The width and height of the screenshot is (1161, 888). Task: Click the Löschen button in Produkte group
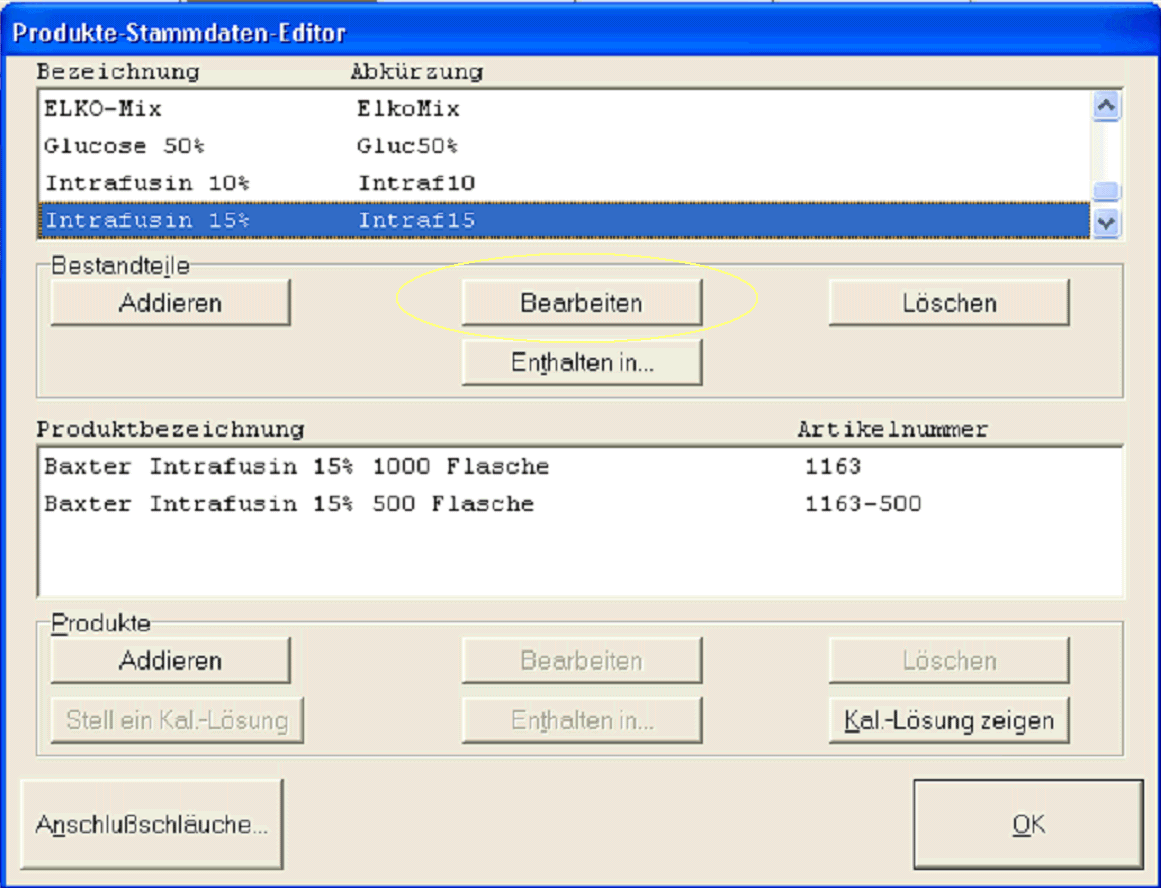coord(948,660)
